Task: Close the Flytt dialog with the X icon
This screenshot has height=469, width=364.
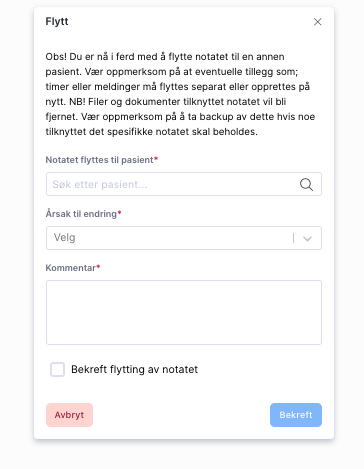Action: 317,22
